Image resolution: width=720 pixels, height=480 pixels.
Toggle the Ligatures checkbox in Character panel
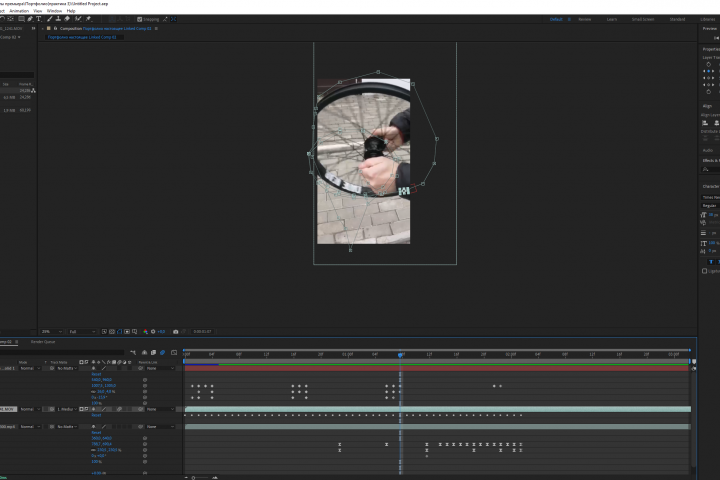[x=704, y=271]
